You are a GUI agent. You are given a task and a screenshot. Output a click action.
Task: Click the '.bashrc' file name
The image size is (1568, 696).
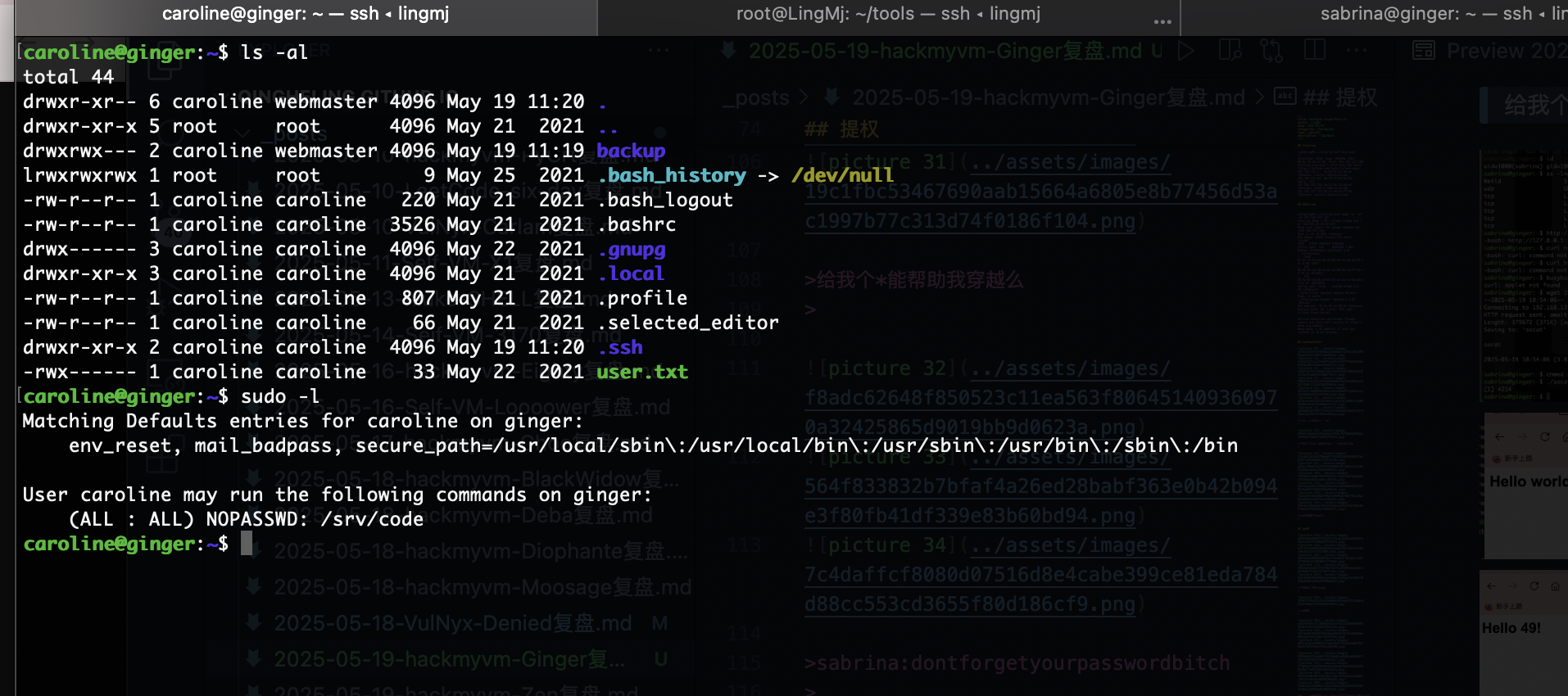click(637, 224)
